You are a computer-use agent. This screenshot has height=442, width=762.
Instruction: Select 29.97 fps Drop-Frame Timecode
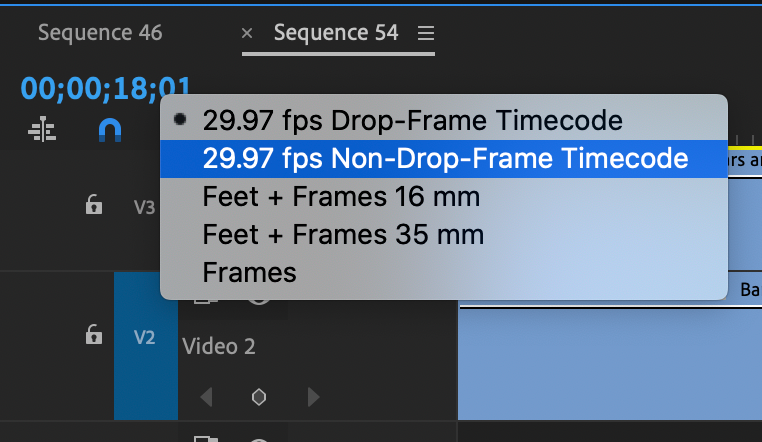click(412, 121)
